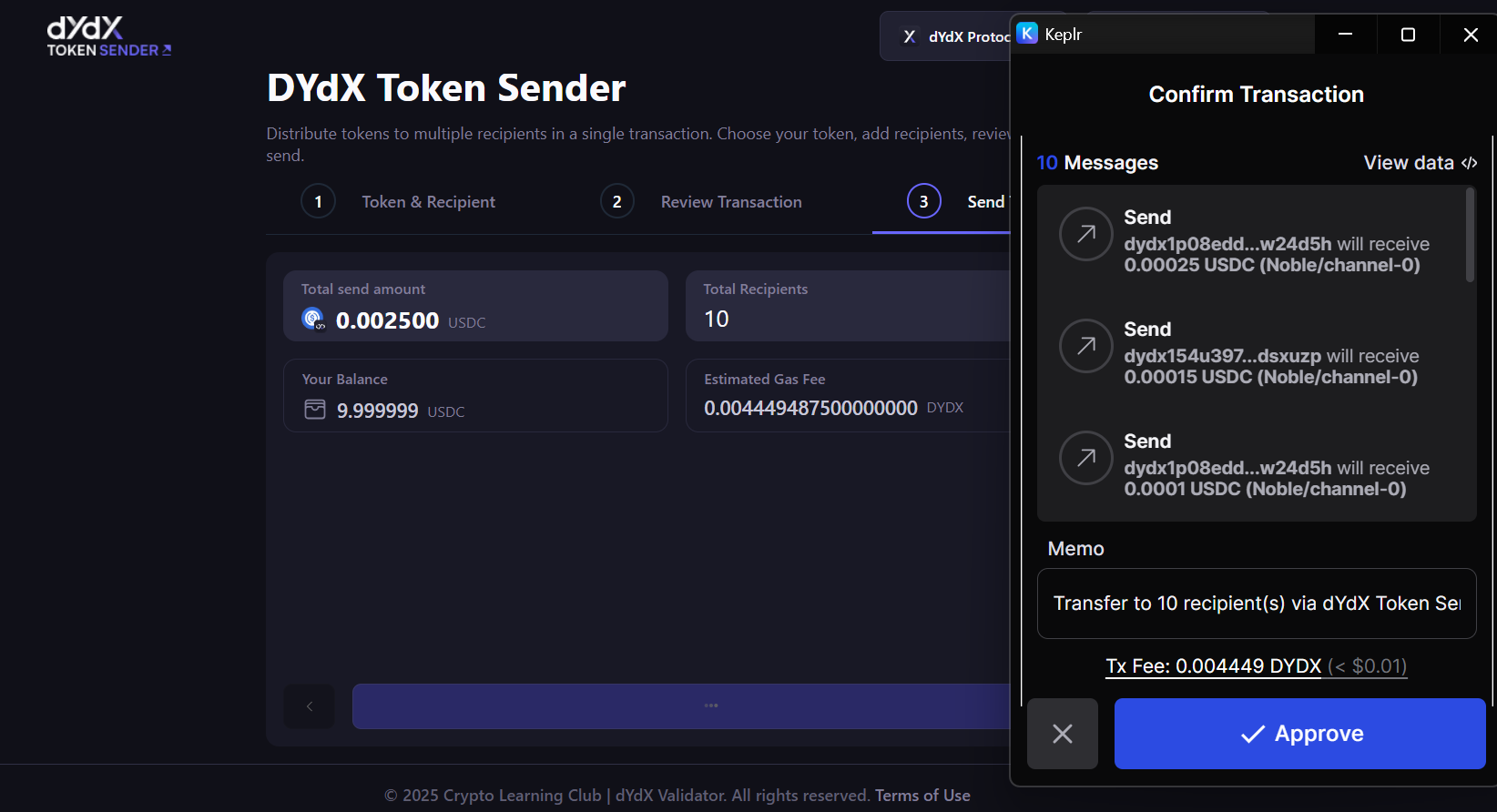Click the second Send message arrow icon
1497x812 pixels.
click(1085, 346)
